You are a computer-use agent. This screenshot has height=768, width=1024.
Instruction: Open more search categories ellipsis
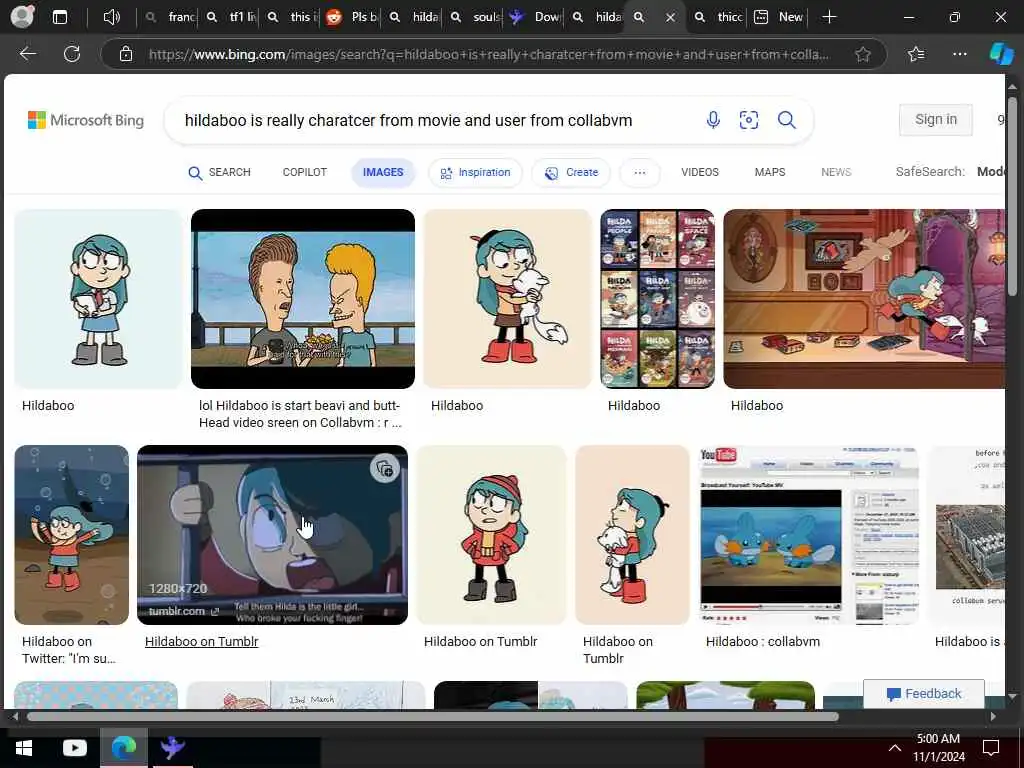640,172
